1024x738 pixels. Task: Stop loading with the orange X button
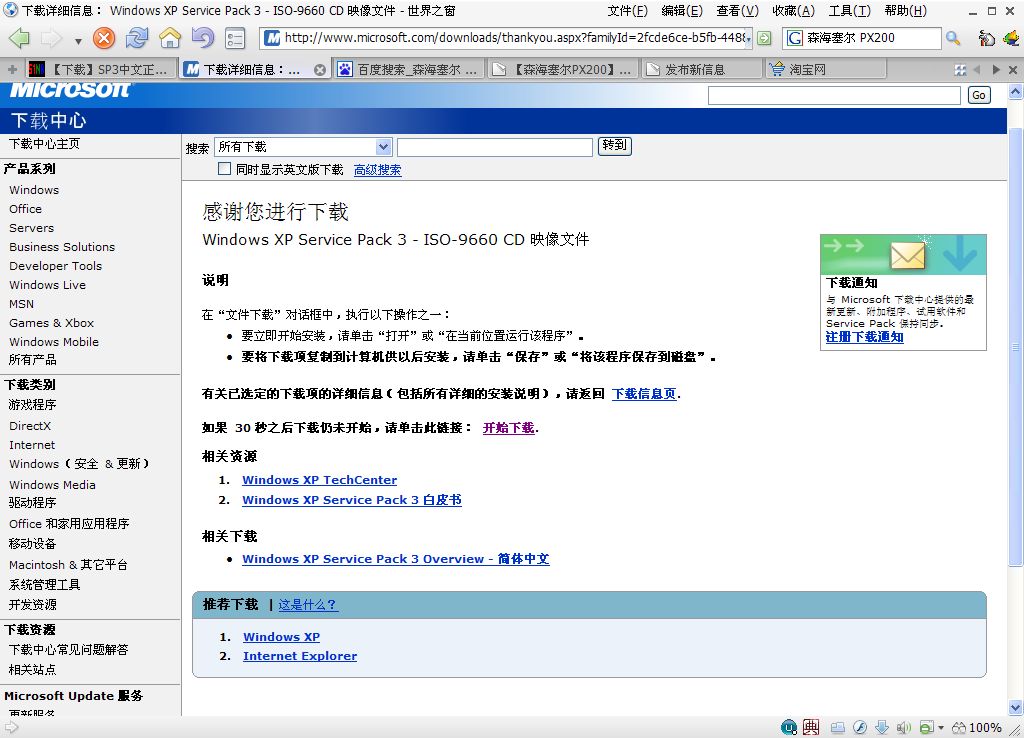(103, 38)
